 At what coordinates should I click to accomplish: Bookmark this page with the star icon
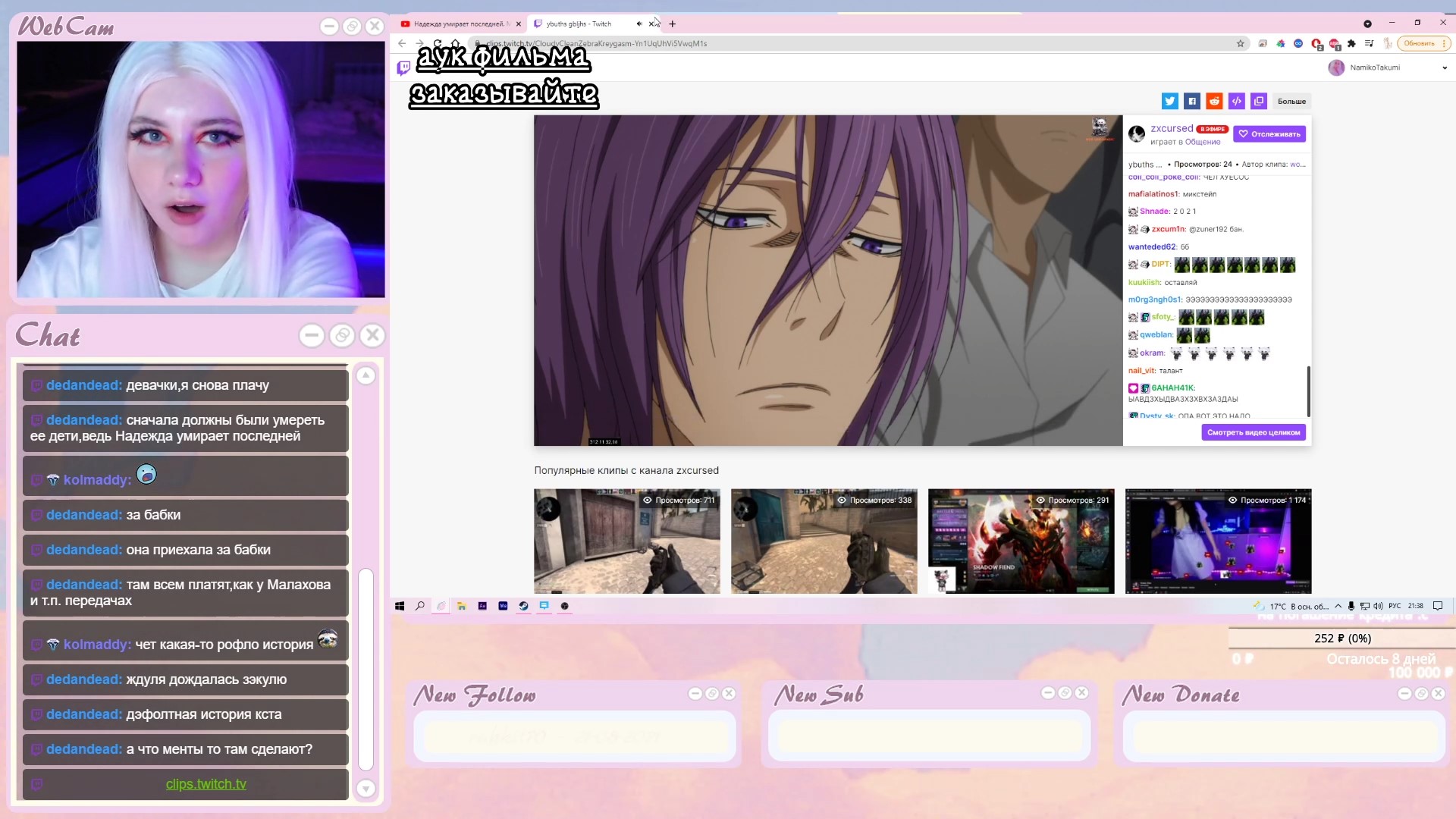point(1241,43)
